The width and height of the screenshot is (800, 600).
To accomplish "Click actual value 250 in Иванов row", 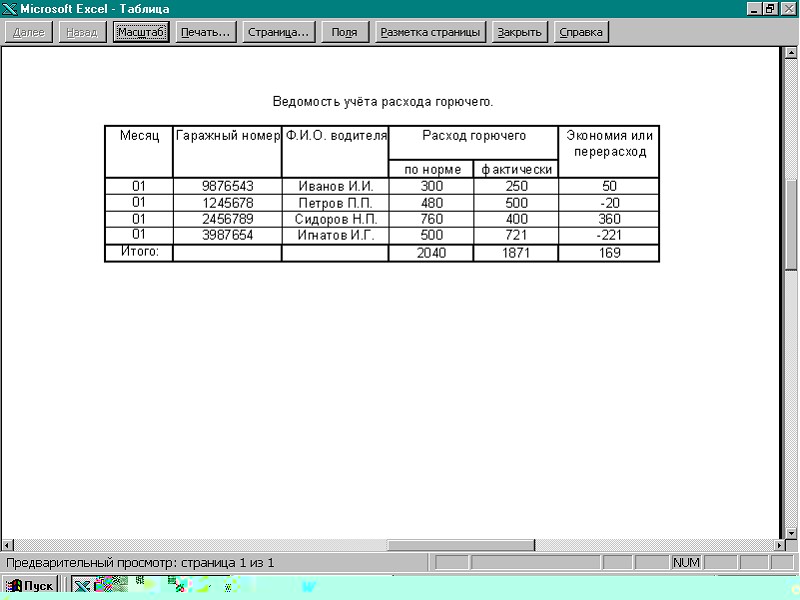I will [x=516, y=186].
